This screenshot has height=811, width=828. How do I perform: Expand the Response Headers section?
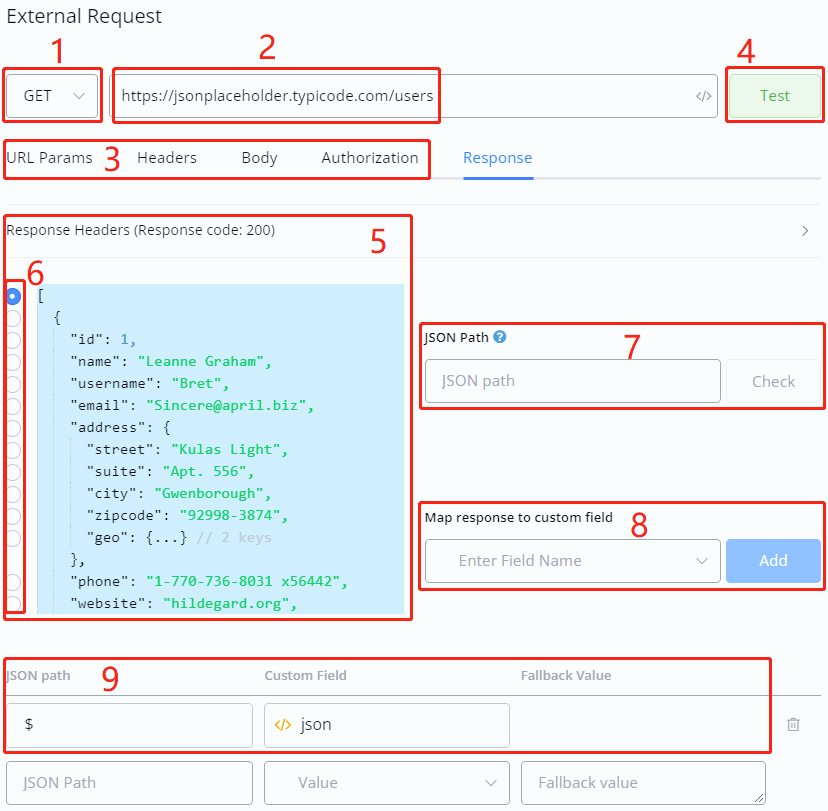[x=805, y=231]
